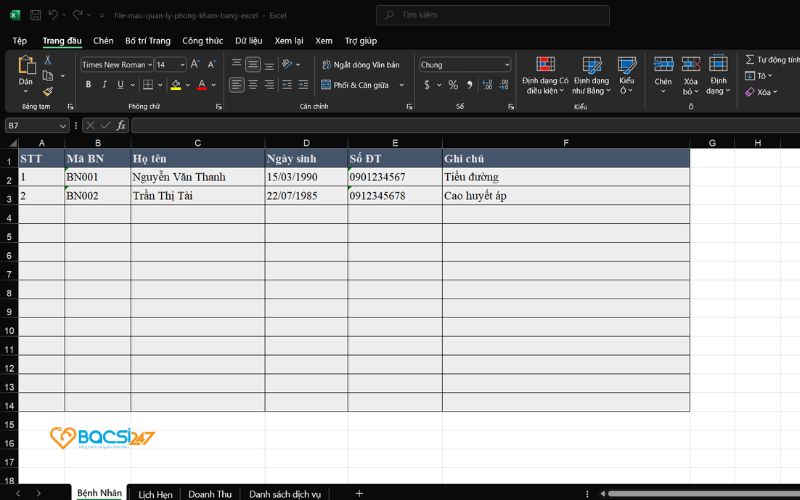Switch to Dữ liệu tab
The image size is (800, 500).
pyautogui.click(x=248, y=41)
